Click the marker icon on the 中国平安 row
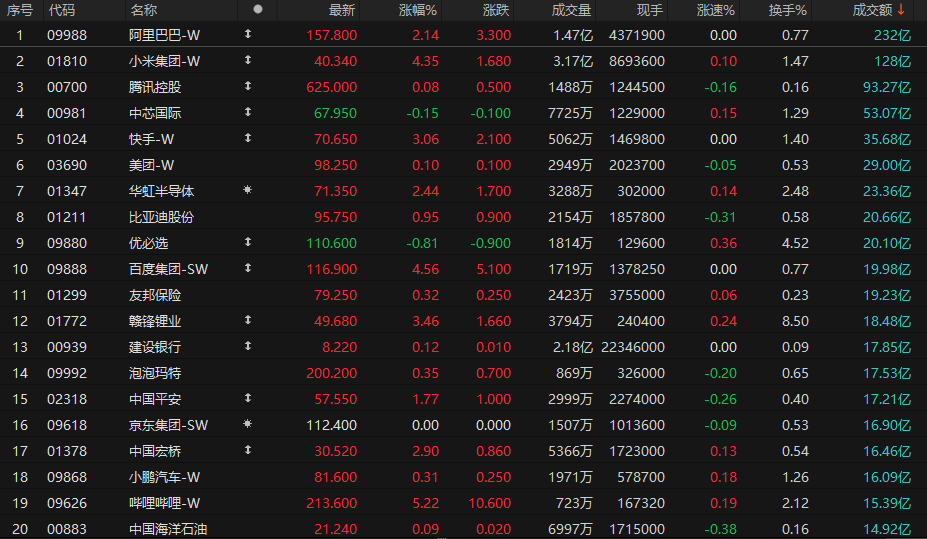The width and height of the screenshot is (927, 539). click(x=248, y=398)
